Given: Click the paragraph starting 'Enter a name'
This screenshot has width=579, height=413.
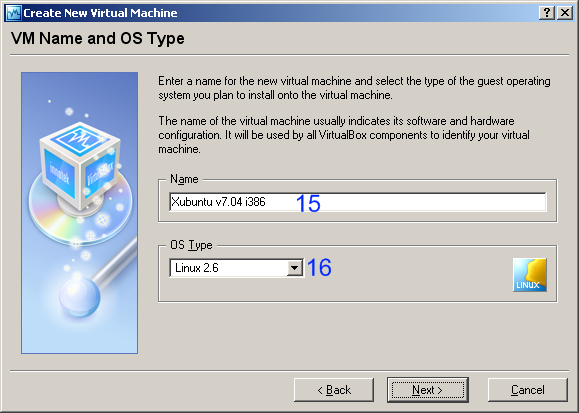Looking at the screenshot, I should [354, 88].
